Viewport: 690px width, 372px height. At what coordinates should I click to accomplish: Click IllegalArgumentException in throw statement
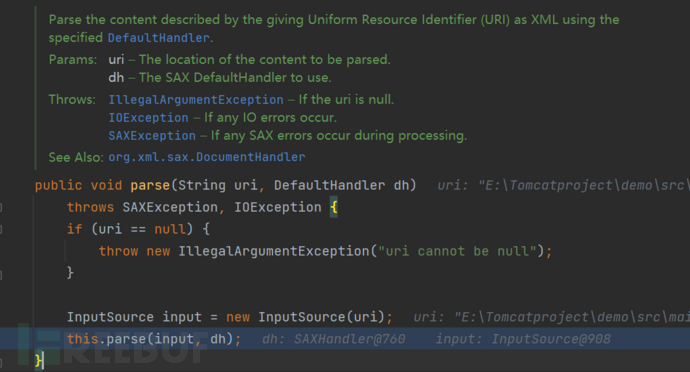pyautogui.click(x=274, y=251)
